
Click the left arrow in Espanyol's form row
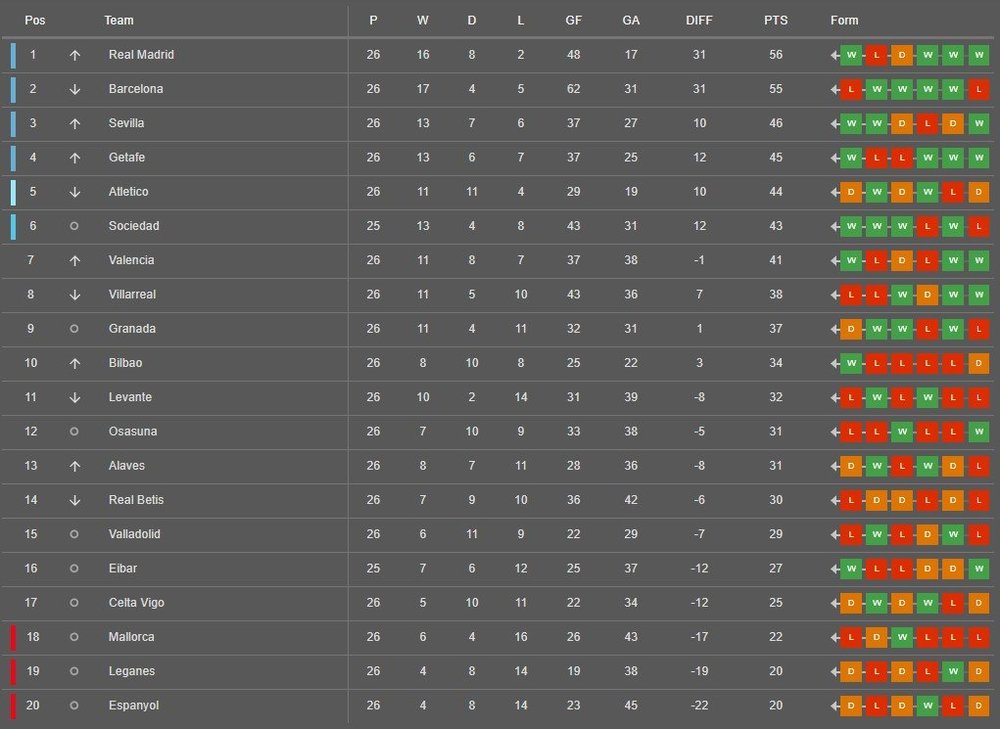(x=835, y=705)
